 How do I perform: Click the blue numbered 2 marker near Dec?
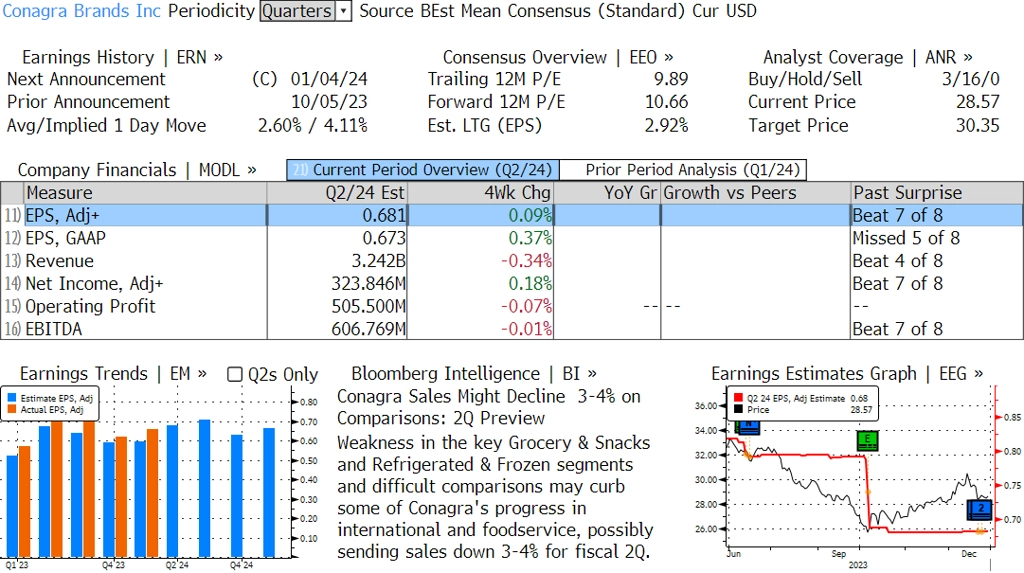(x=980, y=509)
